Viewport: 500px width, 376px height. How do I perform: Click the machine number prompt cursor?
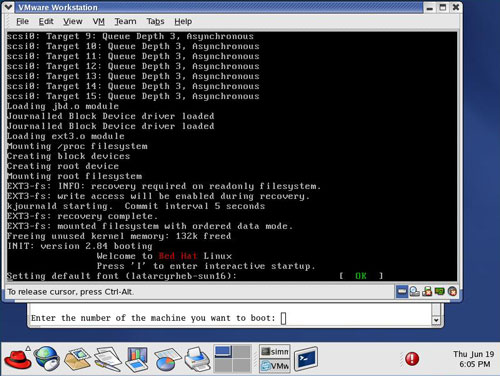pyautogui.click(x=283, y=318)
